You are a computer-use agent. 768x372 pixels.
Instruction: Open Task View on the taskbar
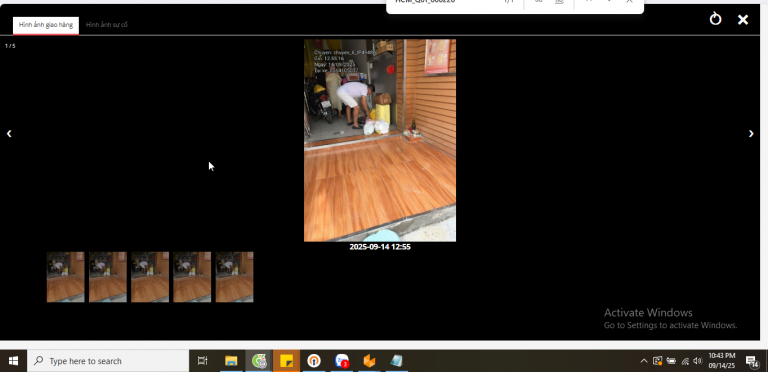point(202,361)
